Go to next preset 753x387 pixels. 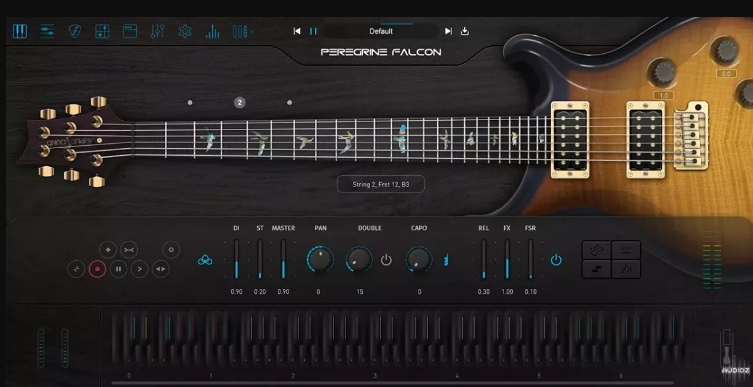pos(448,31)
